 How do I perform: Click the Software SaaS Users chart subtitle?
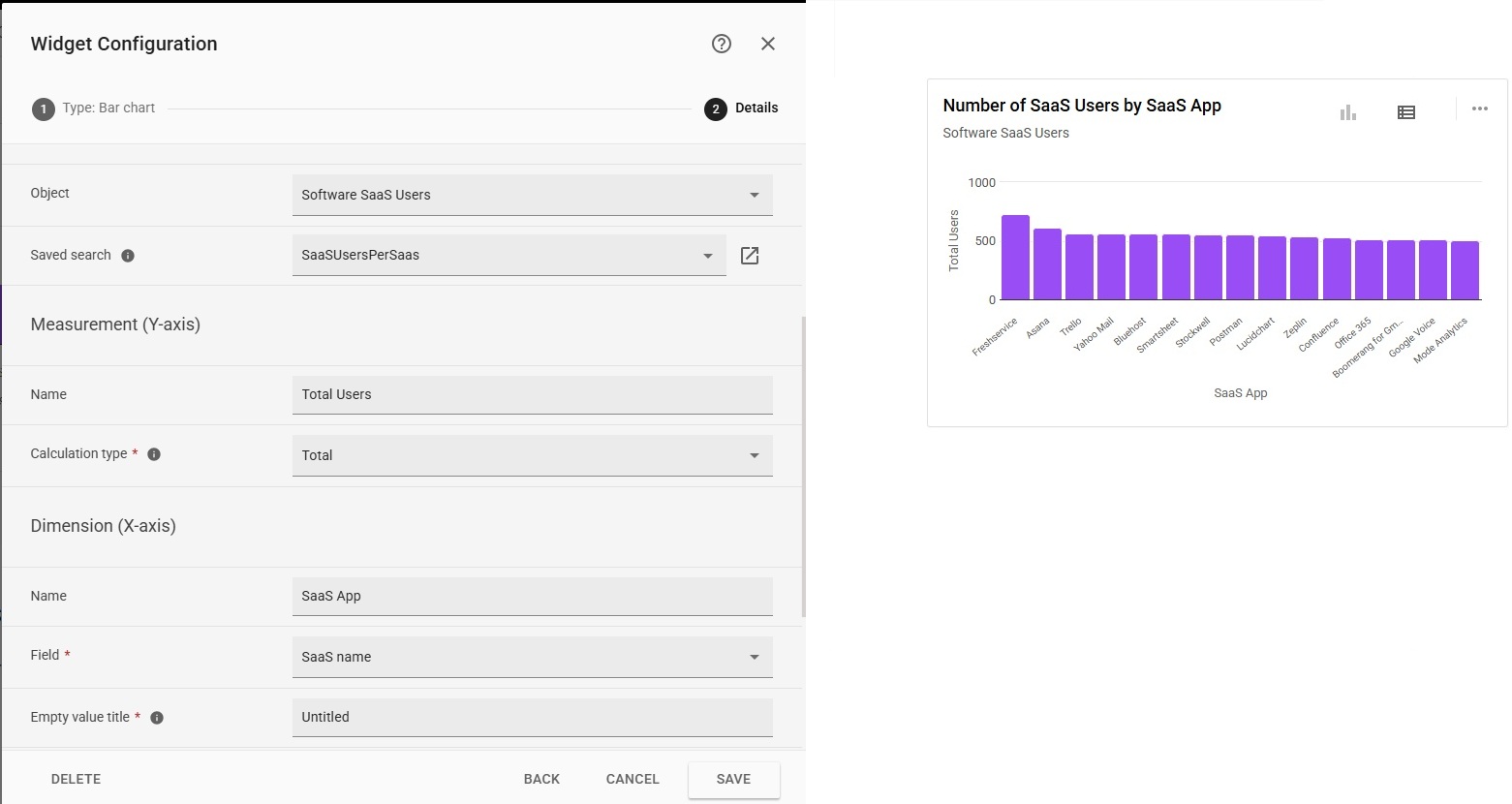coord(1005,133)
